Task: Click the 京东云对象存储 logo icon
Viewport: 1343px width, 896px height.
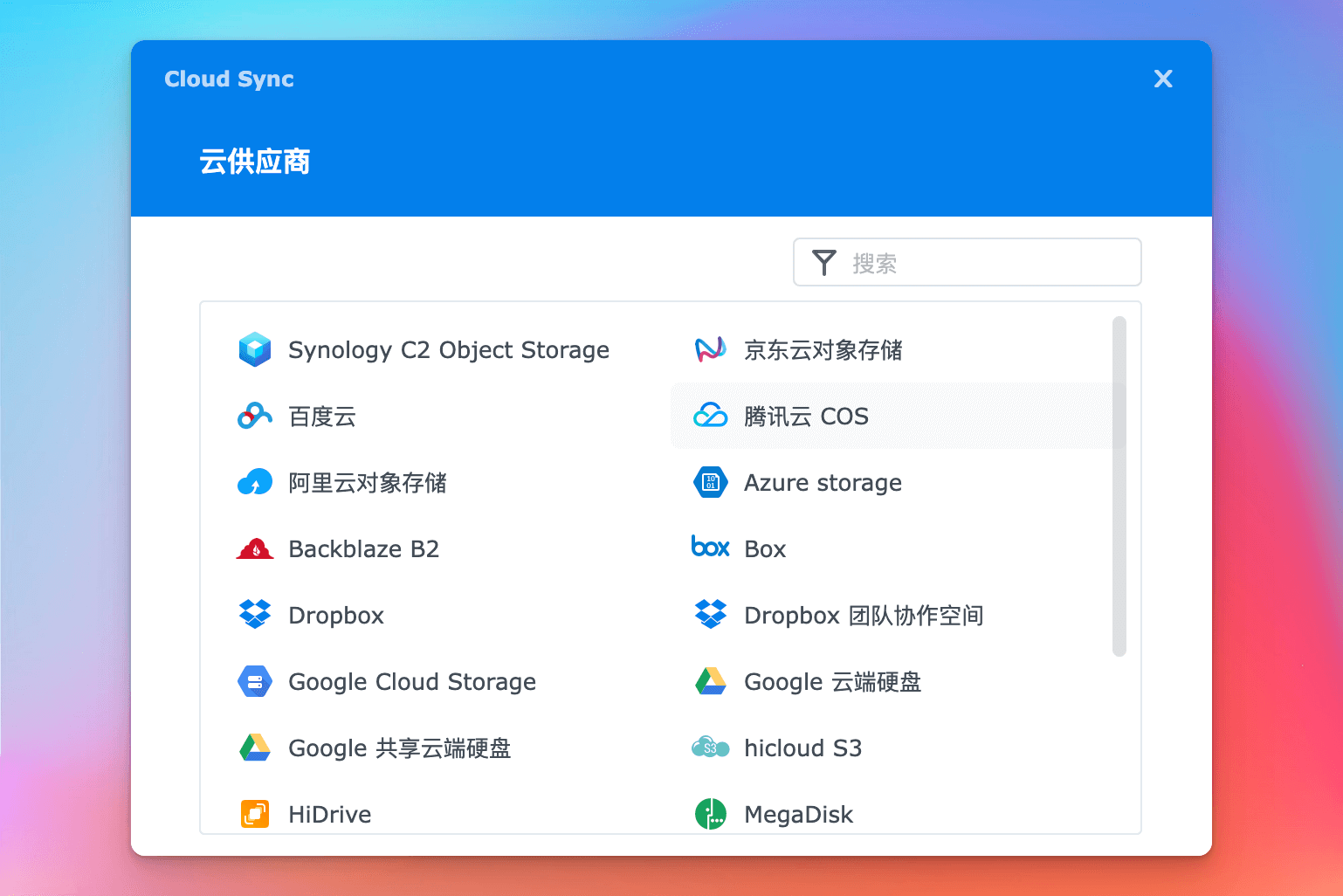Action: [711, 349]
